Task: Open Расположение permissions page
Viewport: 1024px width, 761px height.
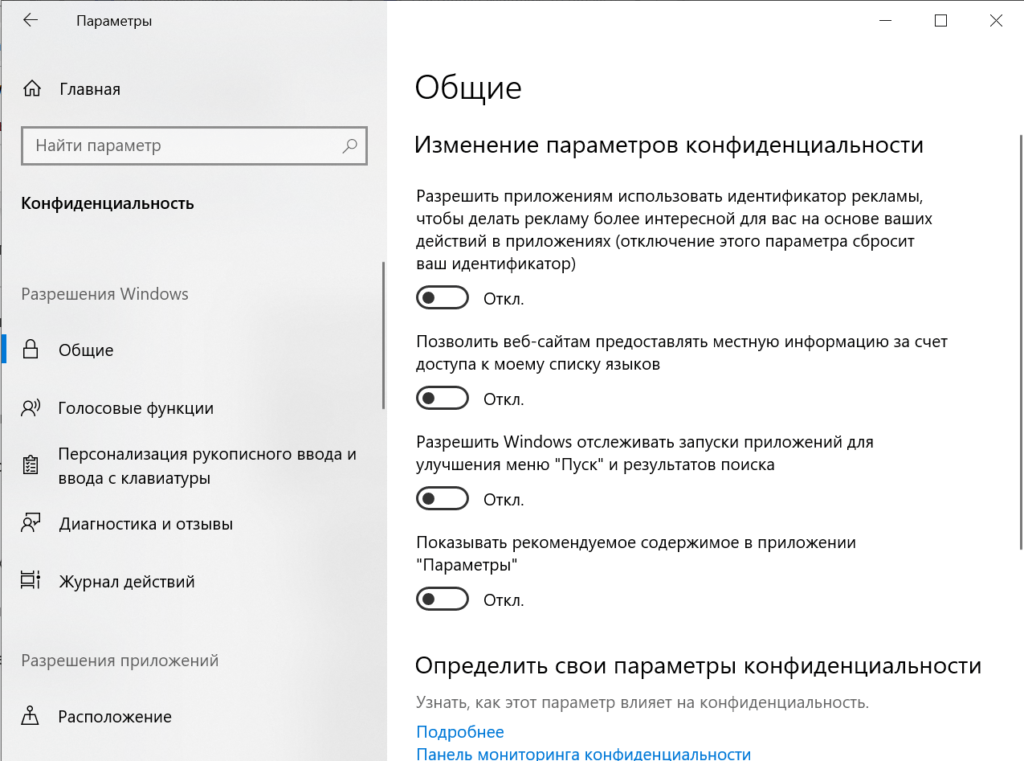Action: (x=193, y=716)
